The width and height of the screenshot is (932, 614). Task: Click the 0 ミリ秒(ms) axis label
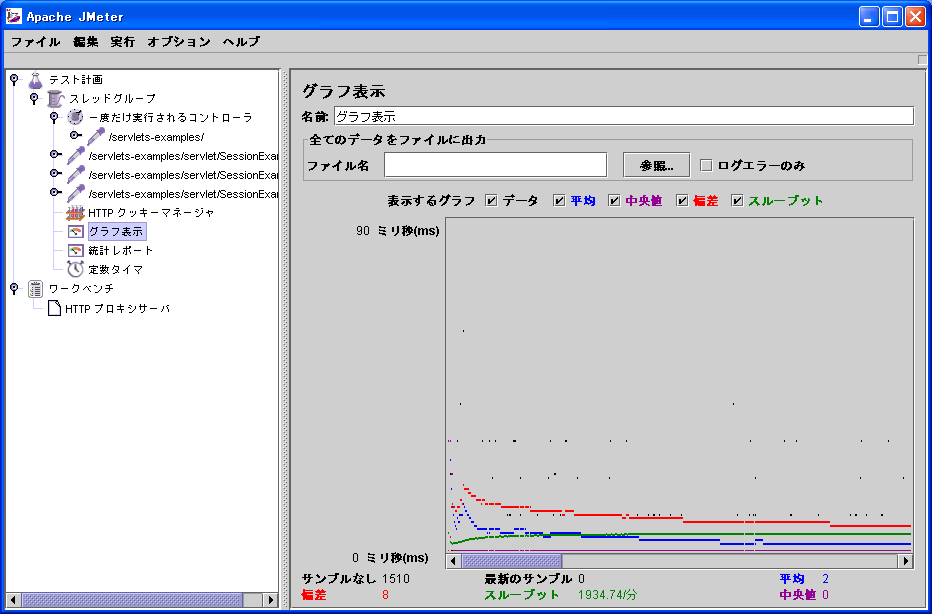tap(390, 558)
